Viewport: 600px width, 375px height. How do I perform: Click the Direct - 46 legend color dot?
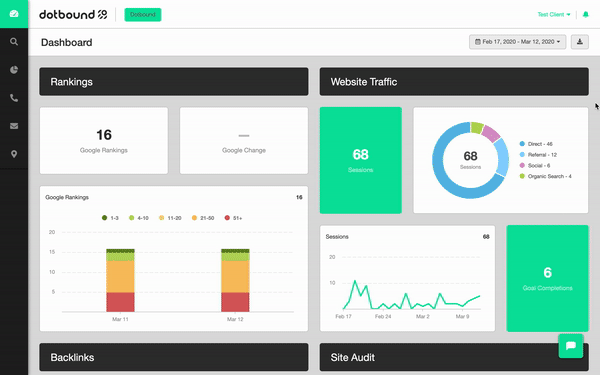point(522,144)
